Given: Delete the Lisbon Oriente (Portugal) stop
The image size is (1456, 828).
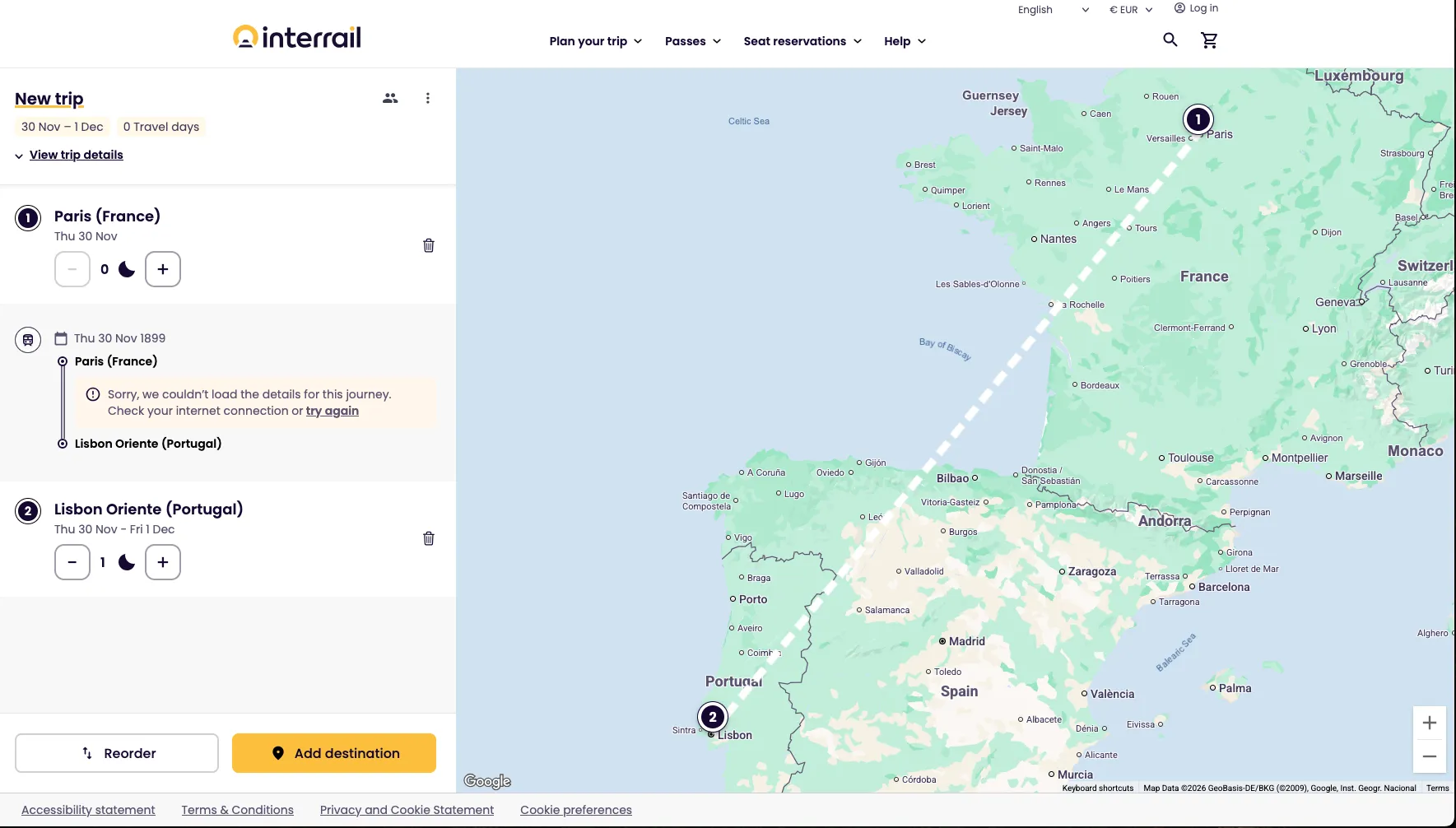Looking at the screenshot, I should pos(429,538).
